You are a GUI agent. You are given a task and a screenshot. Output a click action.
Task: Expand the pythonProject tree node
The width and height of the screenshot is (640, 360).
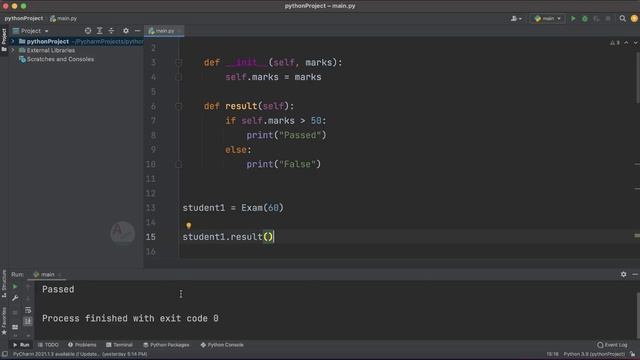(x=13, y=41)
